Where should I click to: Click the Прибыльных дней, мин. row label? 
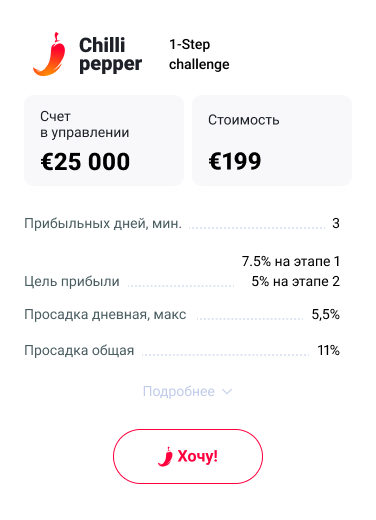tap(103, 223)
